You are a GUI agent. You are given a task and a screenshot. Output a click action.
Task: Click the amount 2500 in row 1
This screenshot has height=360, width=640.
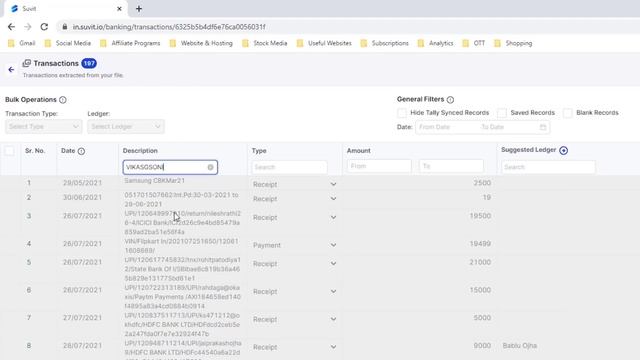point(482,183)
